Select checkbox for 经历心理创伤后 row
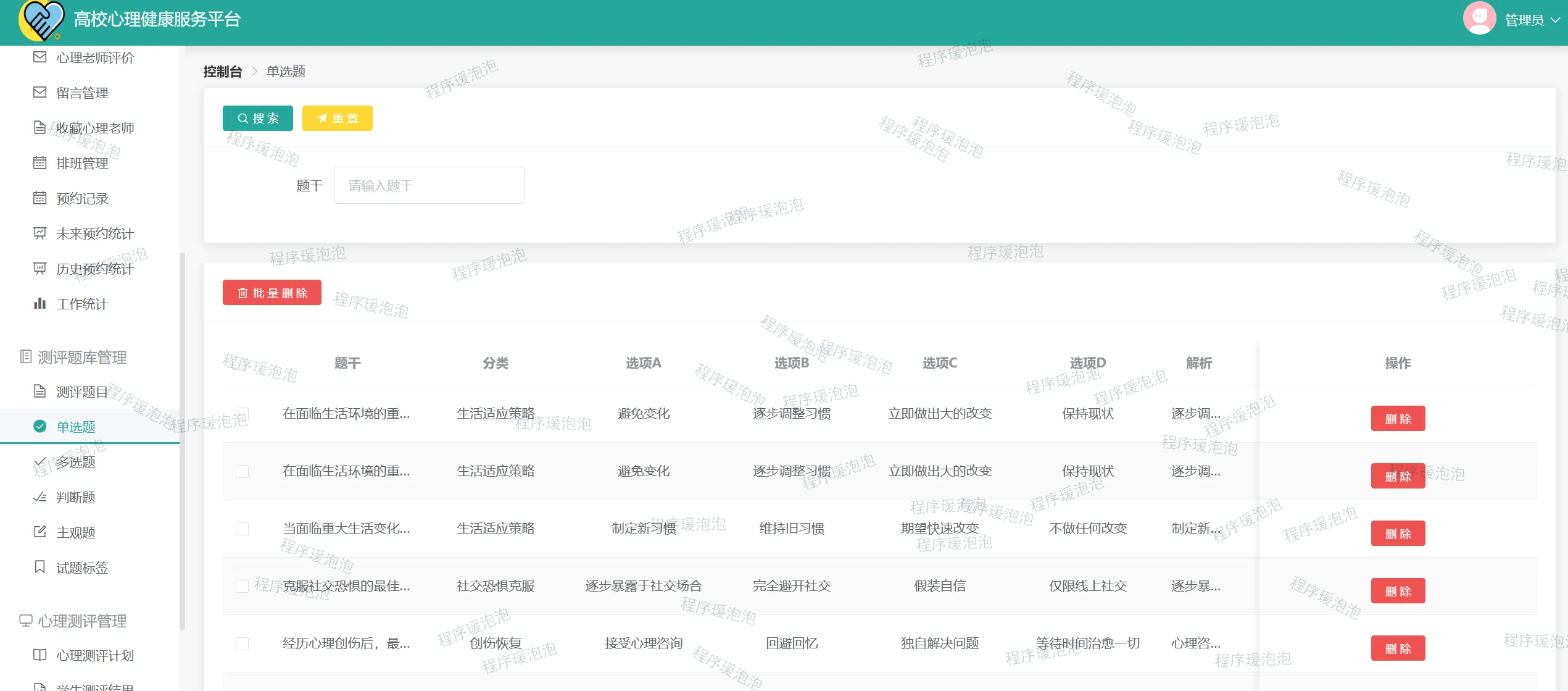Image resolution: width=1568 pixels, height=691 pixels. [242, 644]
